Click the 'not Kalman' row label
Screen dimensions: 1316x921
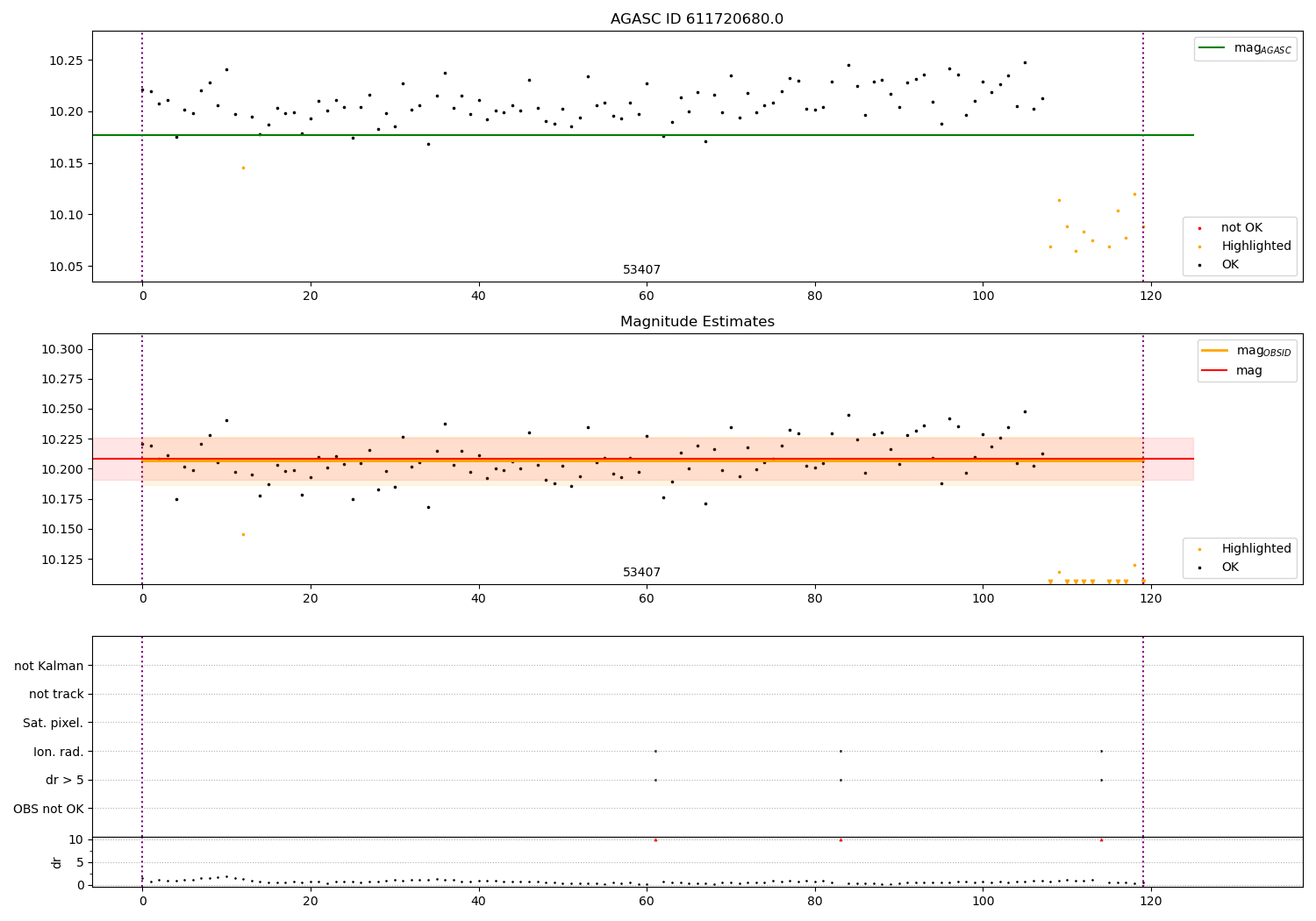click(49, 666)
